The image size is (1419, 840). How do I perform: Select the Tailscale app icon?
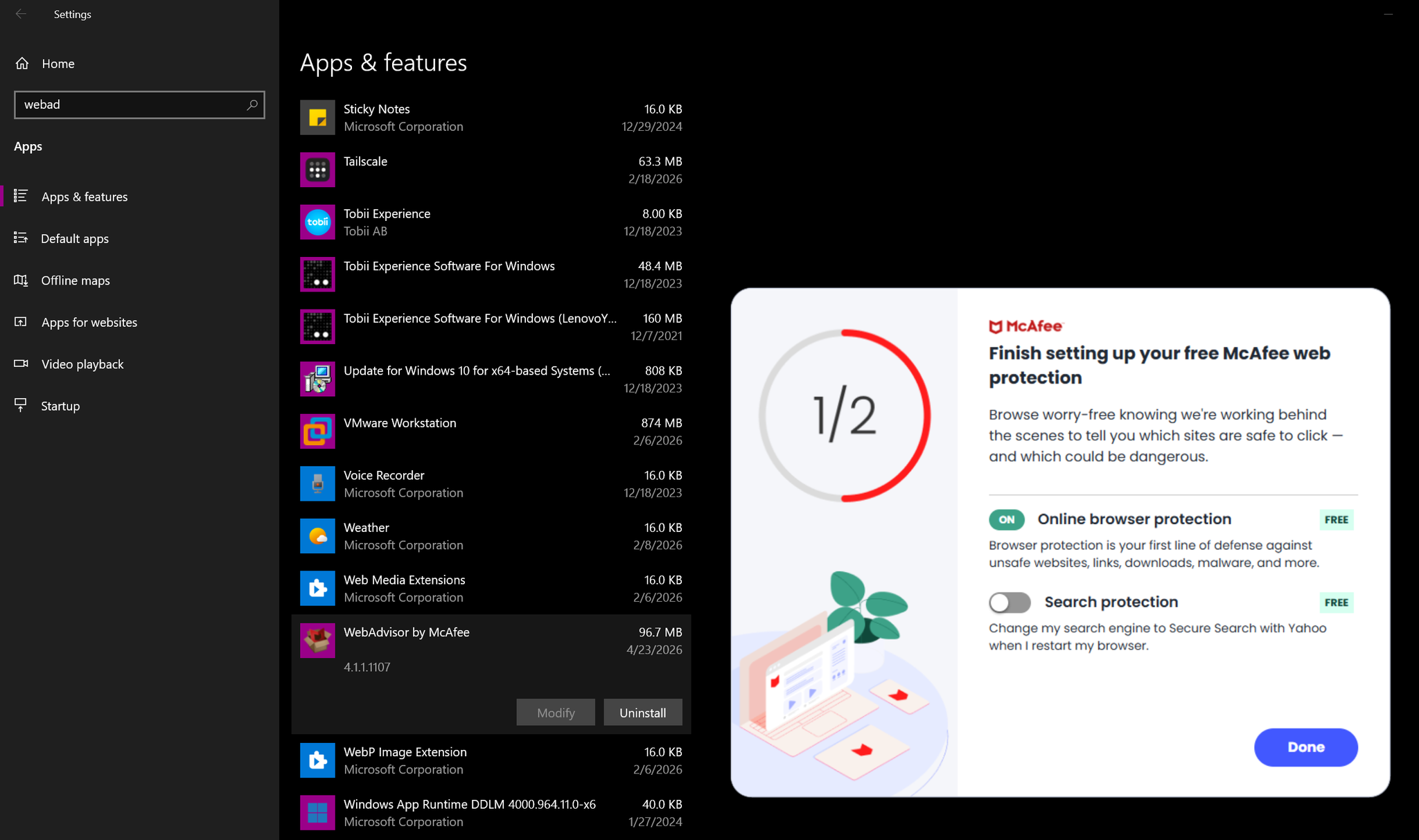317,169
